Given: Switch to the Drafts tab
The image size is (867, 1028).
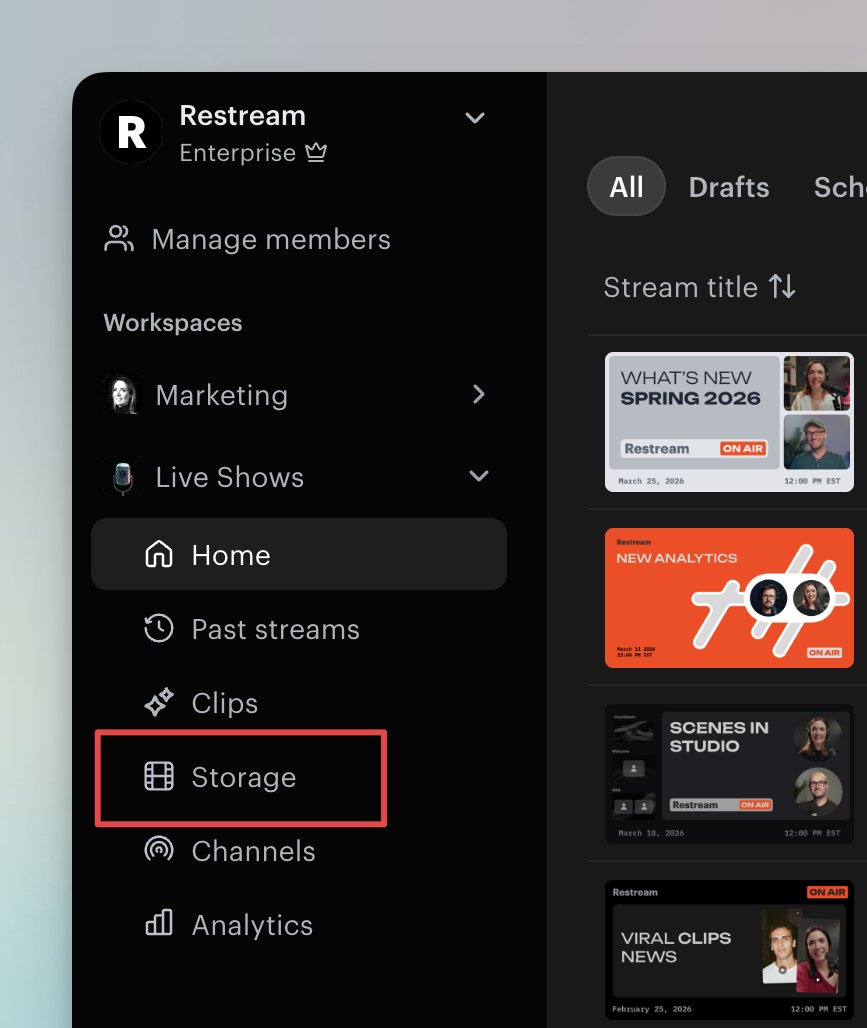Looking at the screenshot, I should click(x=729, y=188).
